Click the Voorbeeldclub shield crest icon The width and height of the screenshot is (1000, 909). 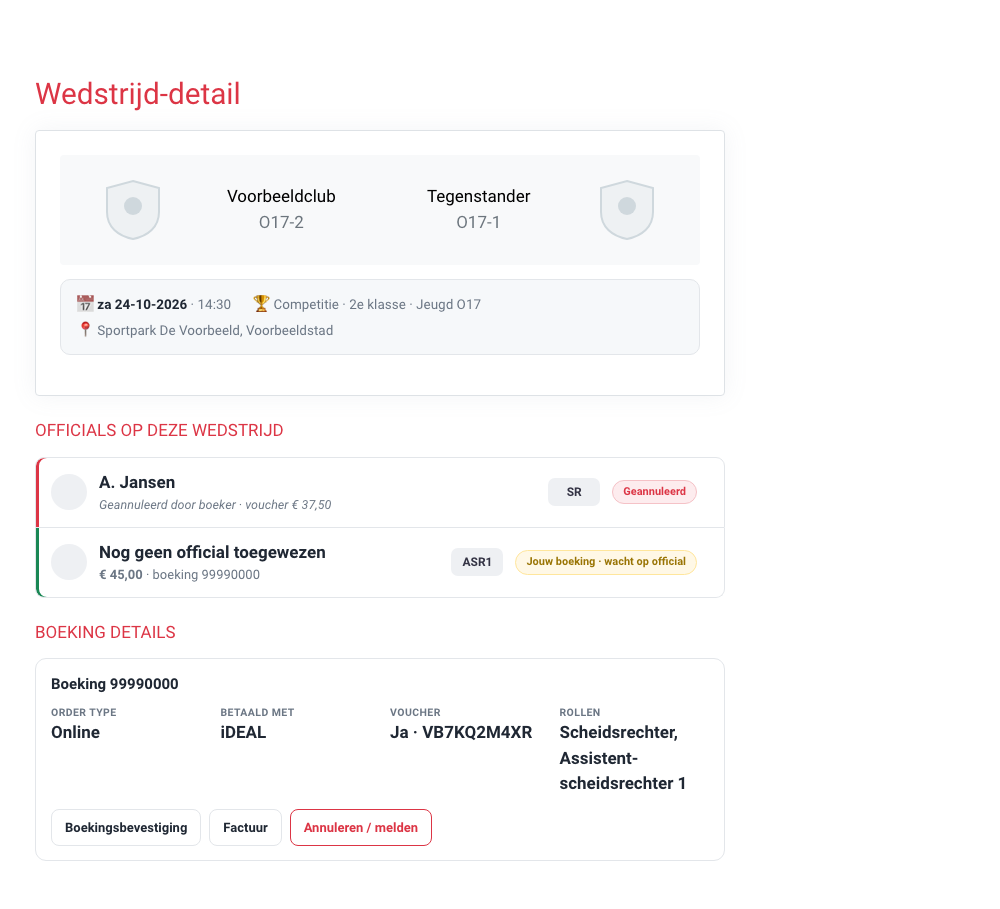133,209
